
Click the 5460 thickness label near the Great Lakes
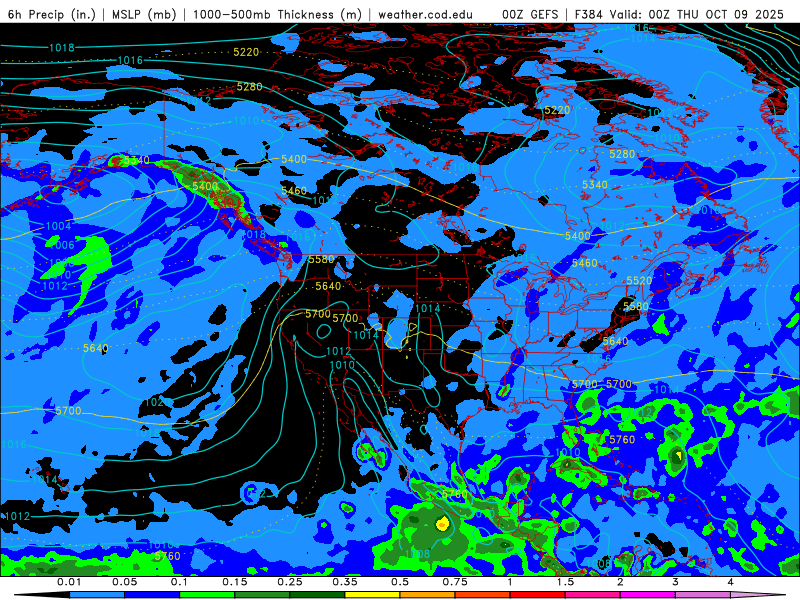(585, 263)
